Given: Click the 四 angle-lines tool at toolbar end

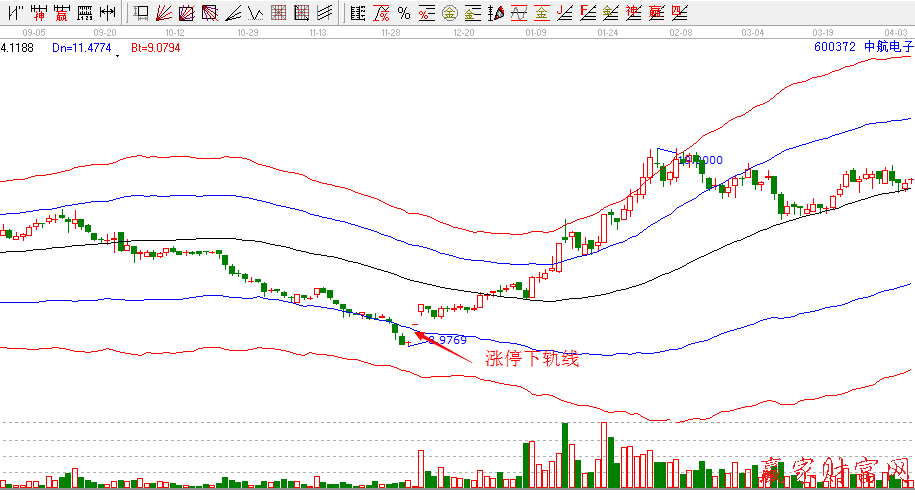Looking at the screenshot, I should click(x=679, y=14).
